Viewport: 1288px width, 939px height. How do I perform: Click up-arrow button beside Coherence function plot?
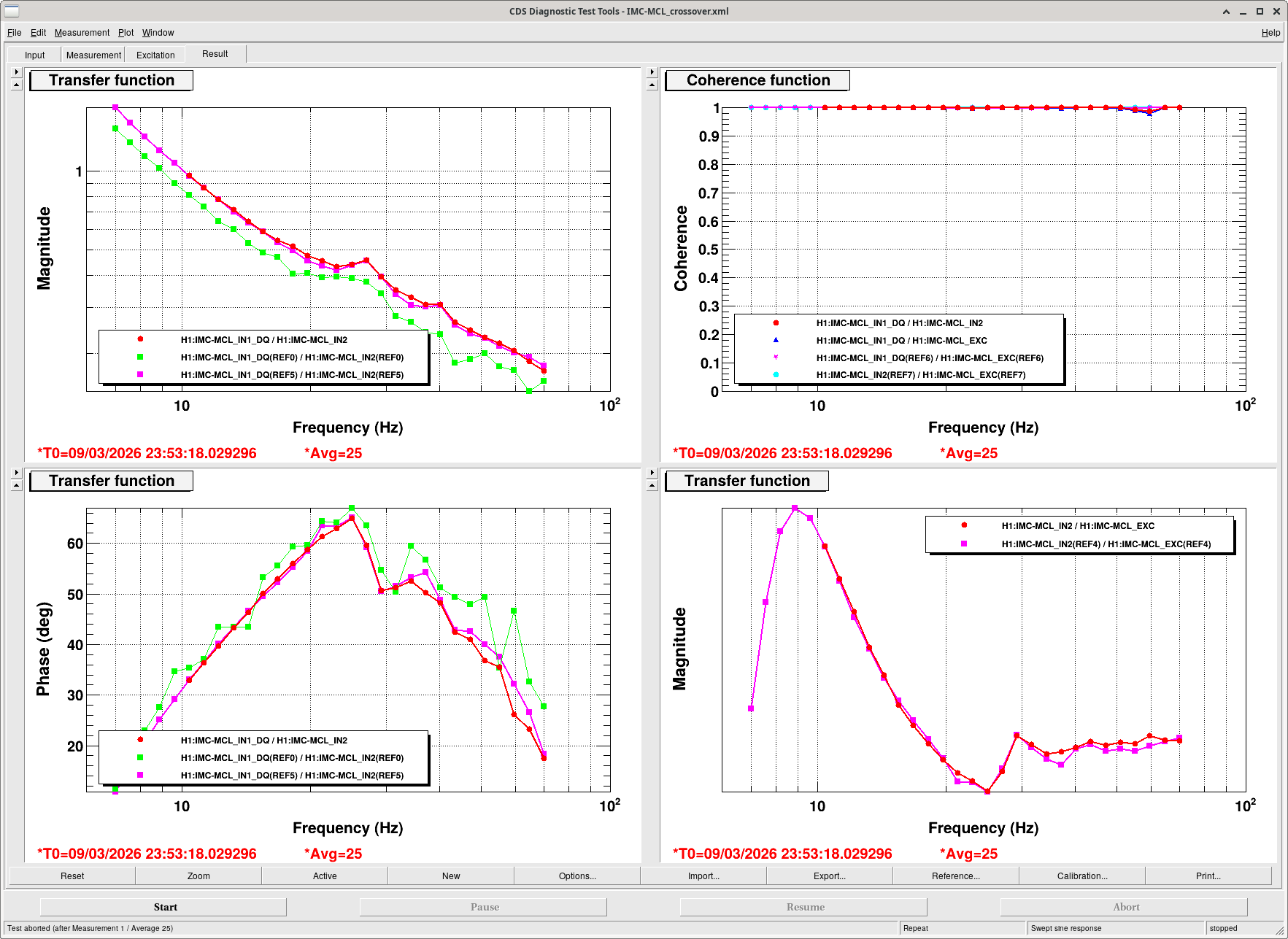[x=652, y=85]
